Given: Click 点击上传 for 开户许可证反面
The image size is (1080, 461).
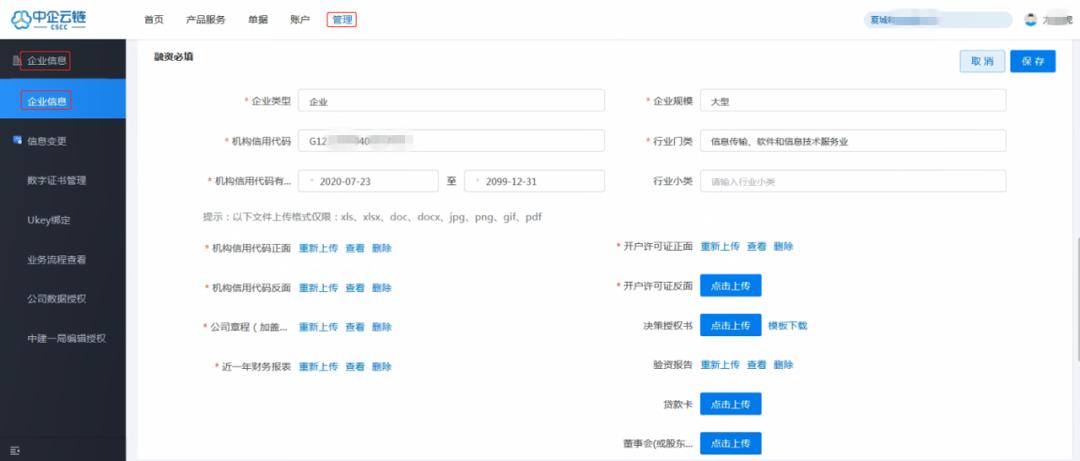Looking at the screenshot, I should (x=731, y=285).
